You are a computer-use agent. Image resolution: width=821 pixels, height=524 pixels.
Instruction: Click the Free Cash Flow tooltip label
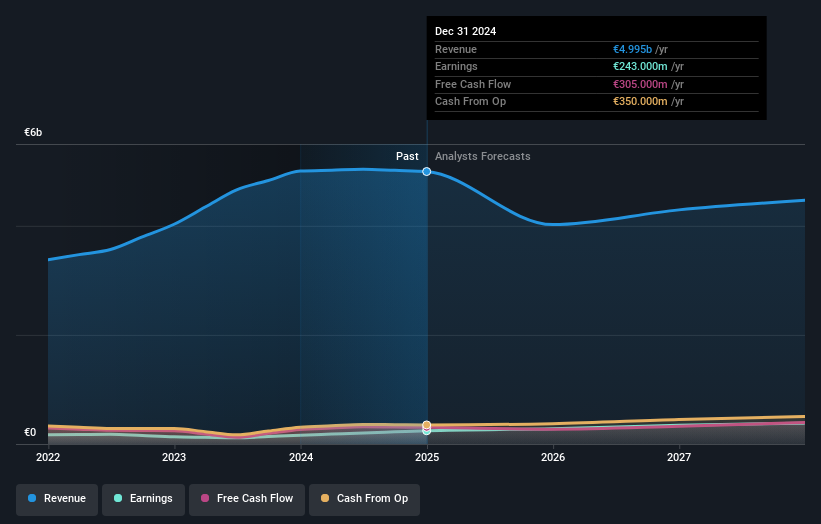[473, 84]
